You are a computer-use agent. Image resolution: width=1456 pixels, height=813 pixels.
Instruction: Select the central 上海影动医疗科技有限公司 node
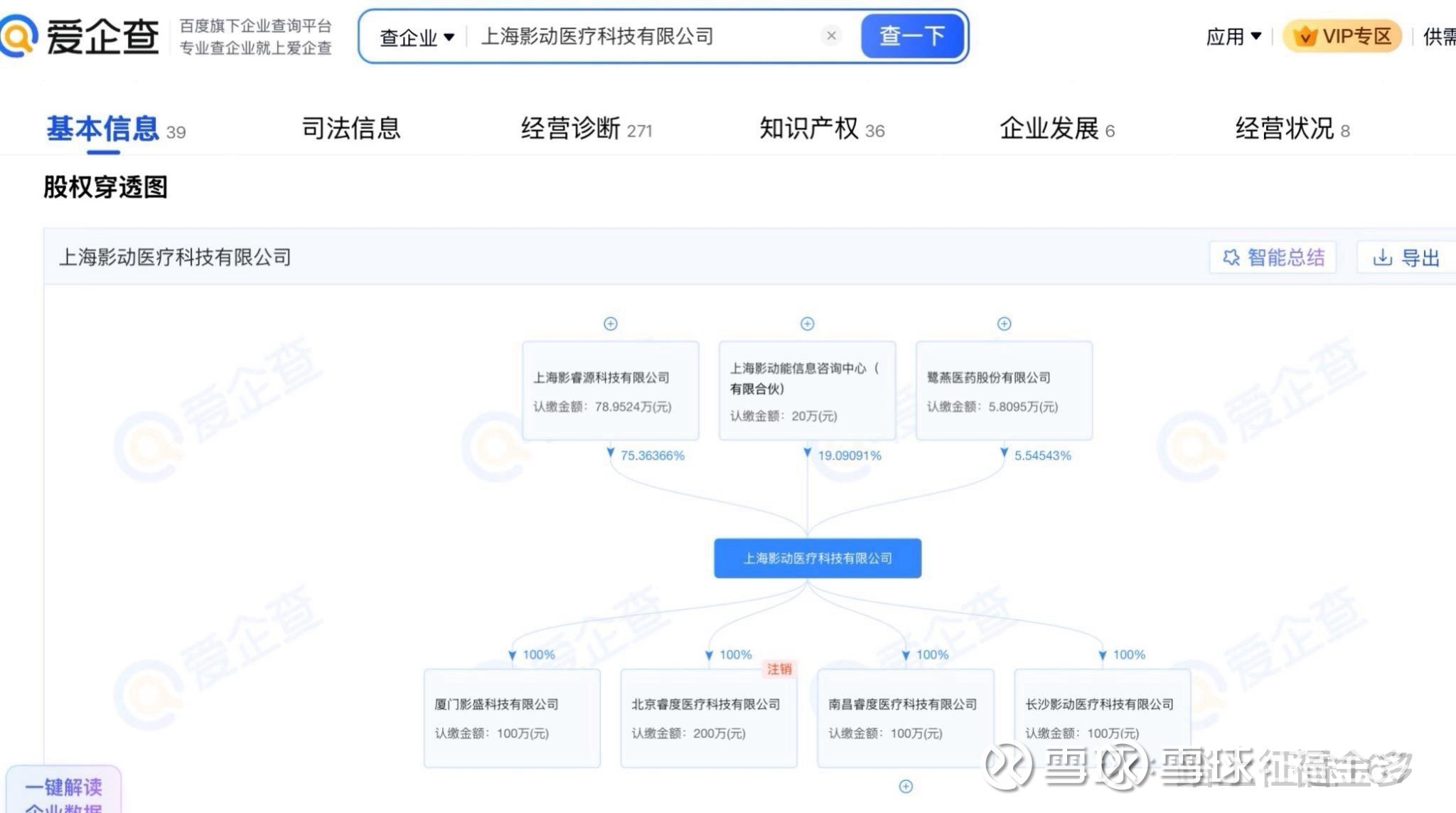(x=817, y=558)
